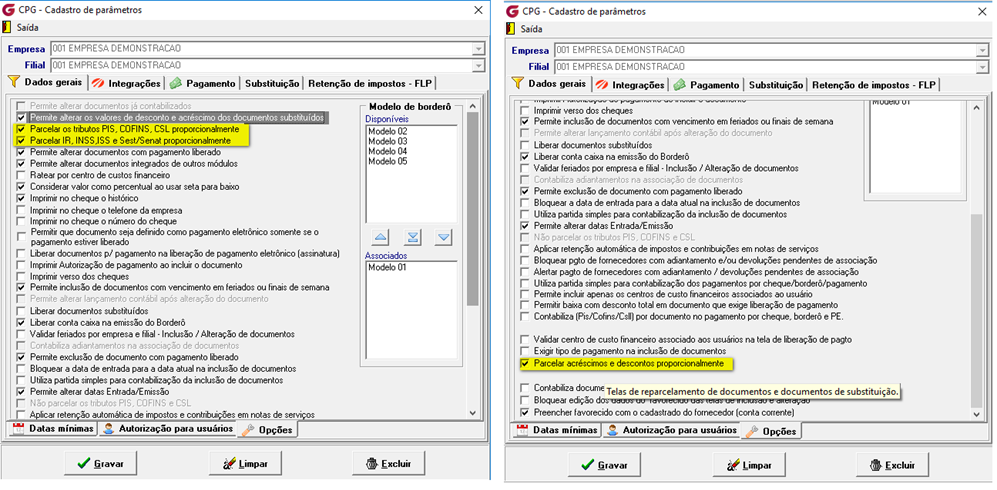Close the left CPG Cadastro de parâmetros window
Image resolution: width=997 pixels, height=490 pixels.
pyautogui.click(x=479, y=10)
